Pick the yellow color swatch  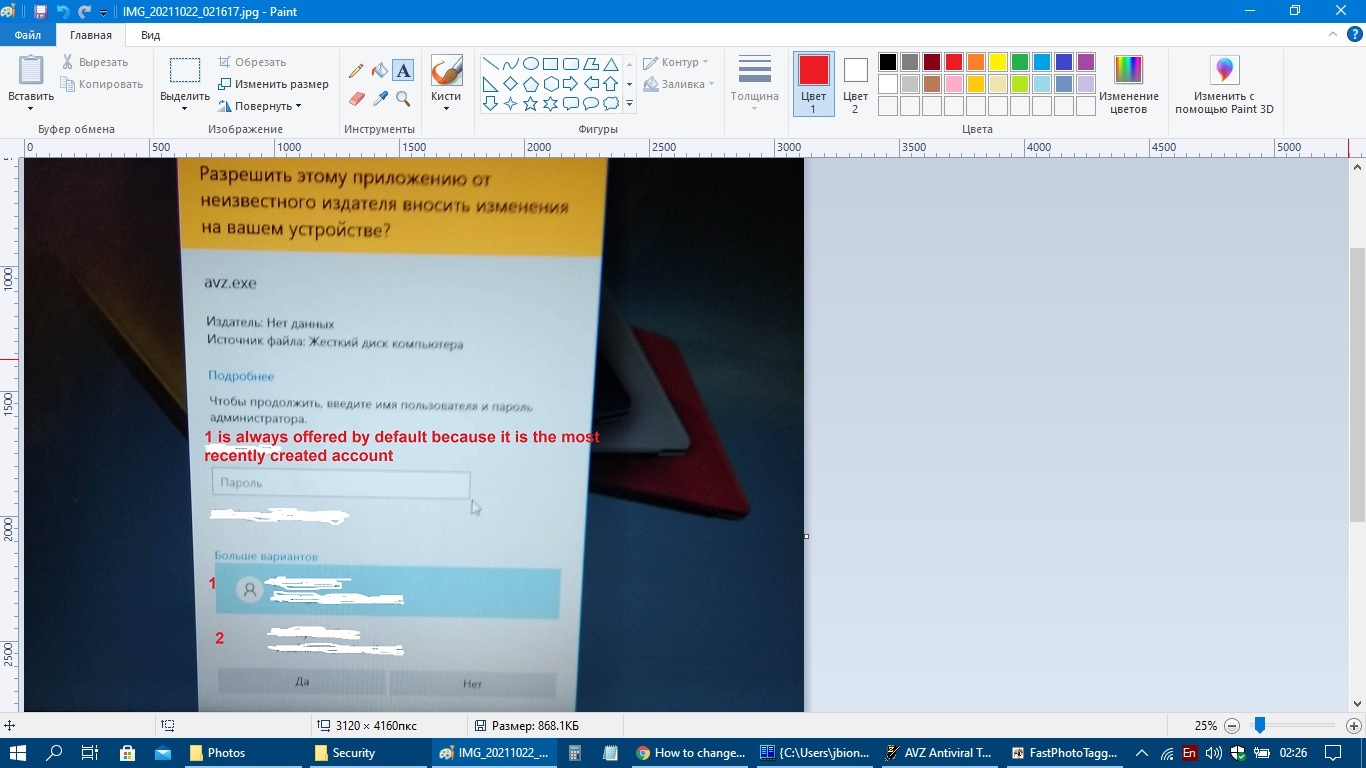[x=998, y=62]
